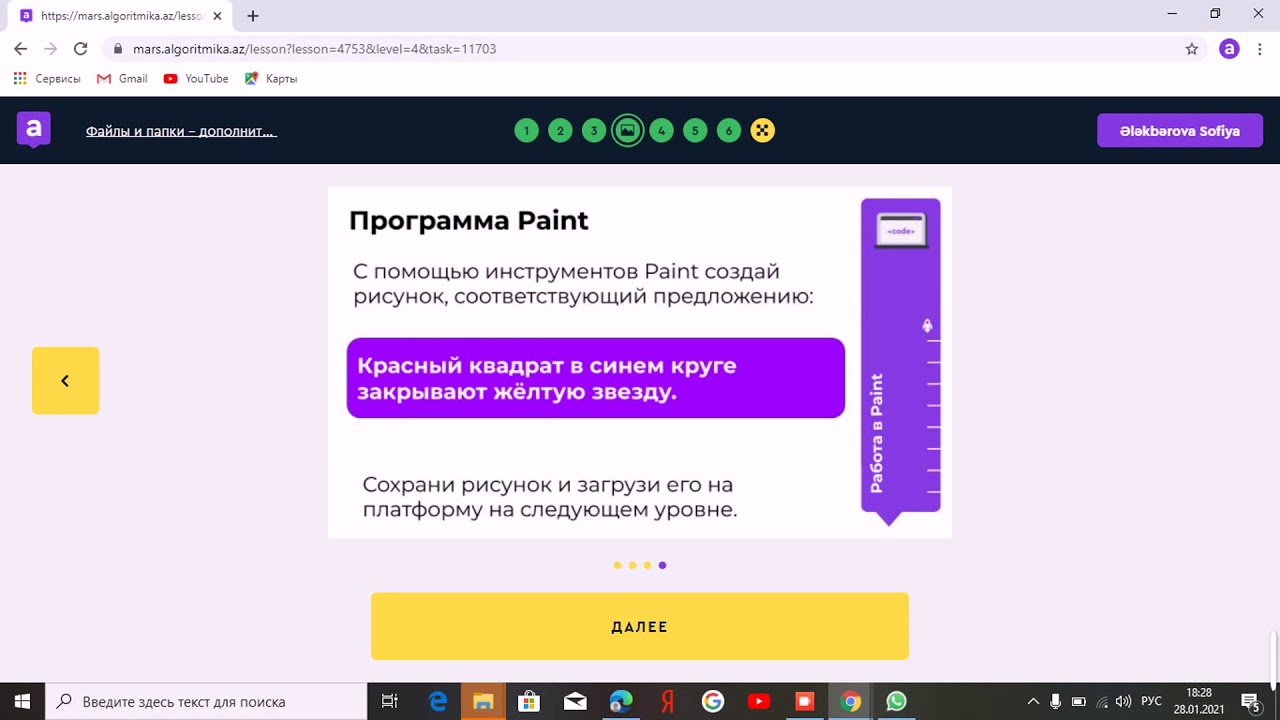Open File Explorer from the taskbar
This screenshot has width=1280, height=720.
pos(483,701)
